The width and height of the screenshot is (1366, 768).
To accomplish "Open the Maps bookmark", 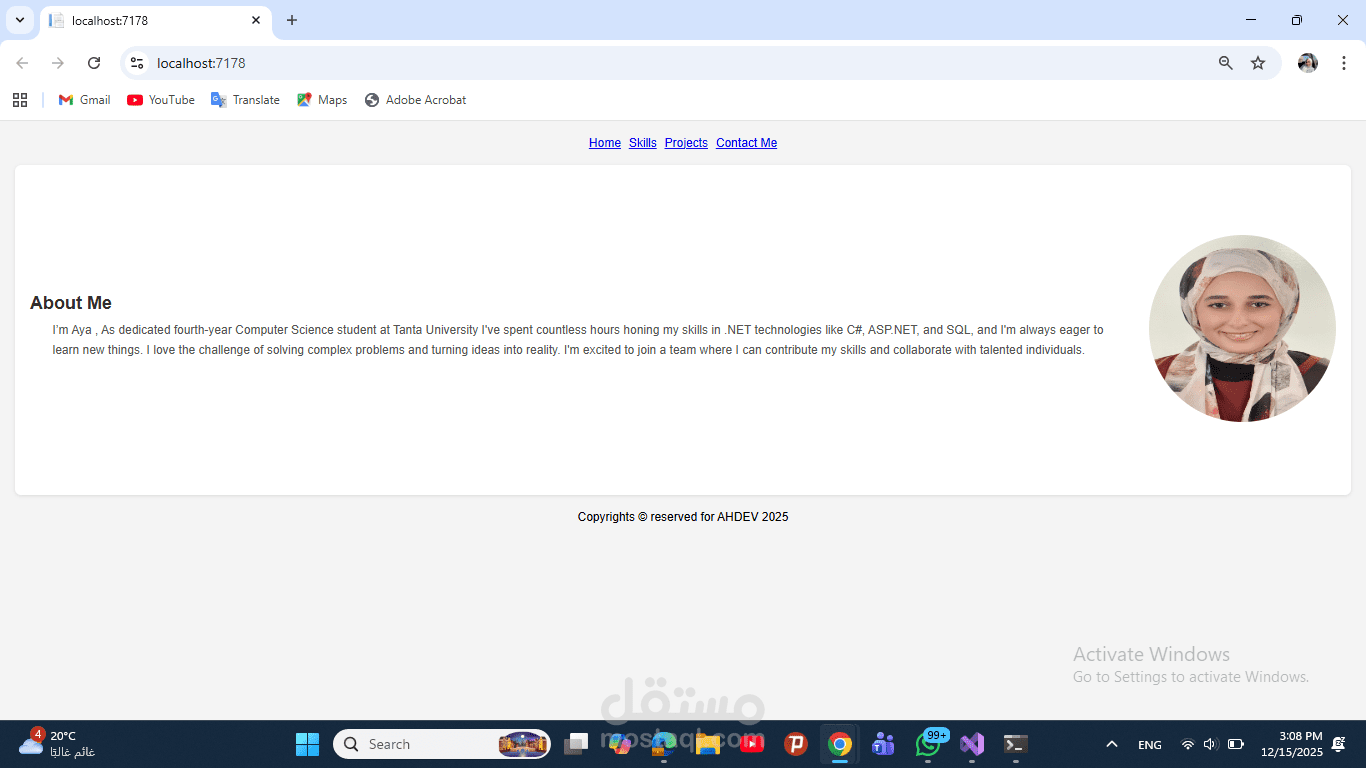I will pyautogui.click(x=322, y=100).
